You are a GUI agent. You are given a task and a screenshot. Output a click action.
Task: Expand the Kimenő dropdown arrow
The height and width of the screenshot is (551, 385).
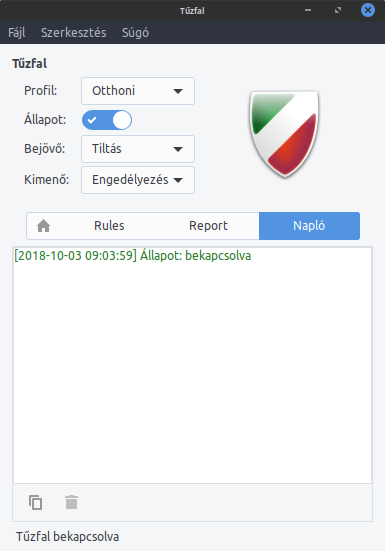click(x=178, y=180)
